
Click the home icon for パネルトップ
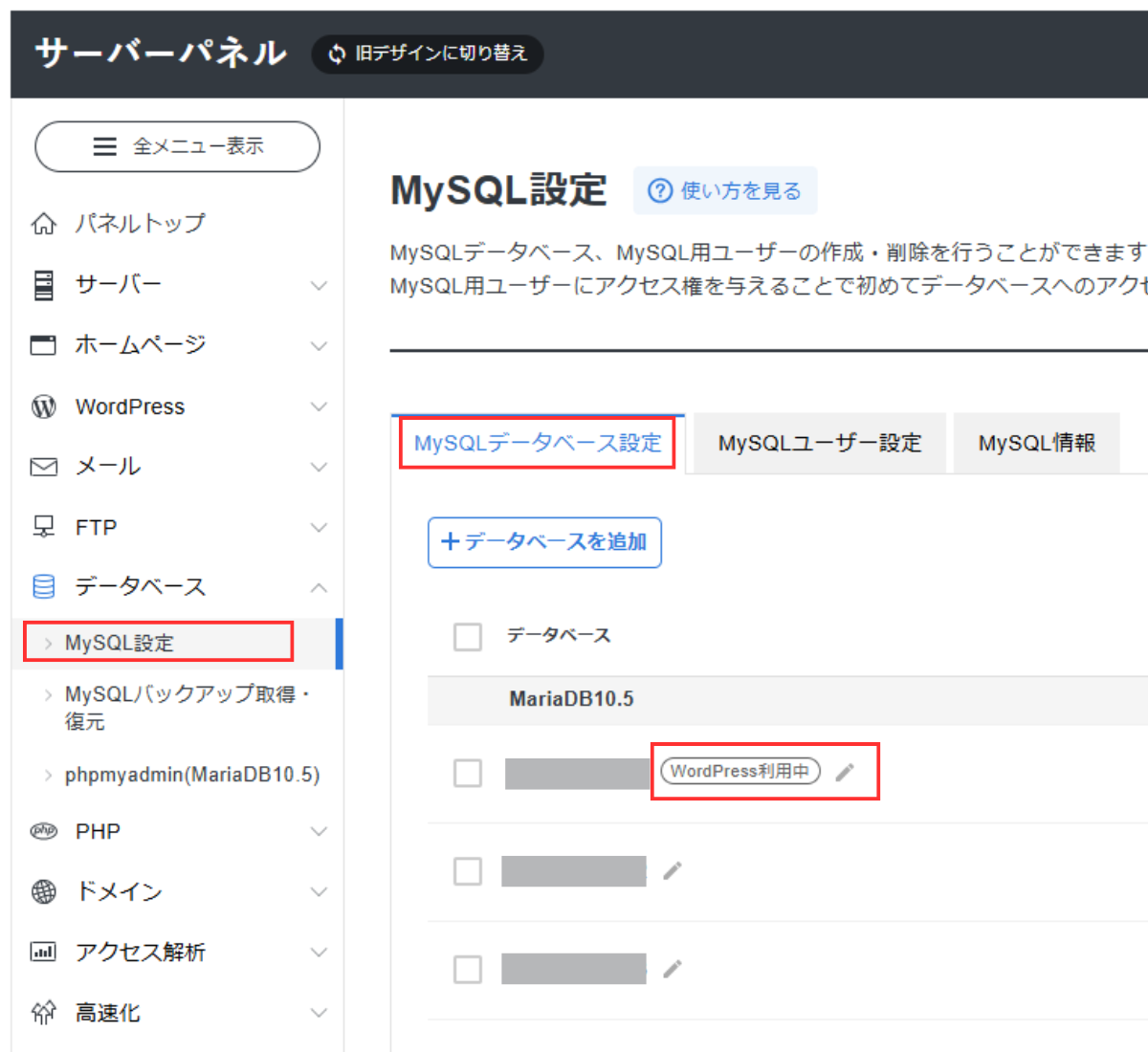coord(44,224)
